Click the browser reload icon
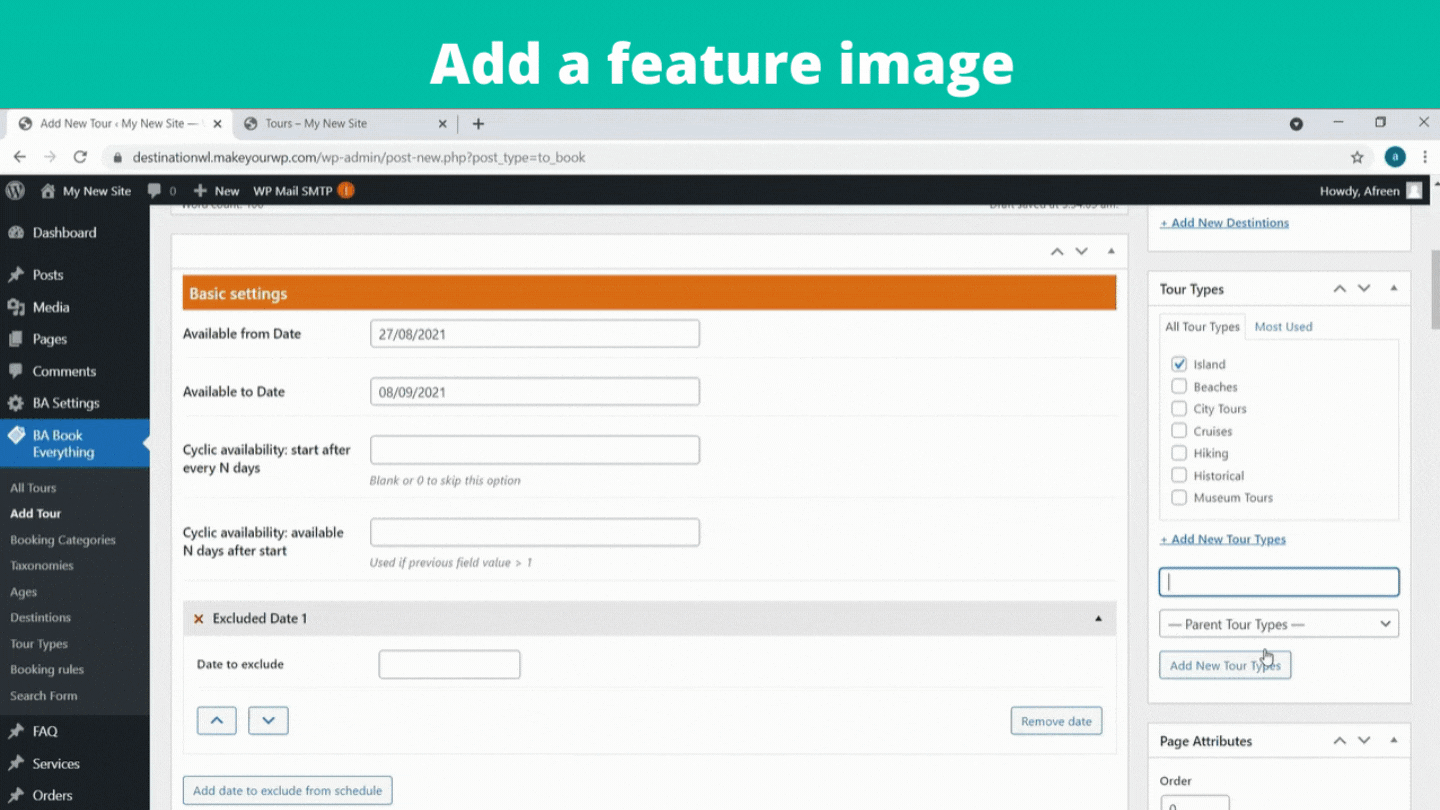Image resolution: width=1440 pixels, height=810 pixels. click(x=80, y=157)
